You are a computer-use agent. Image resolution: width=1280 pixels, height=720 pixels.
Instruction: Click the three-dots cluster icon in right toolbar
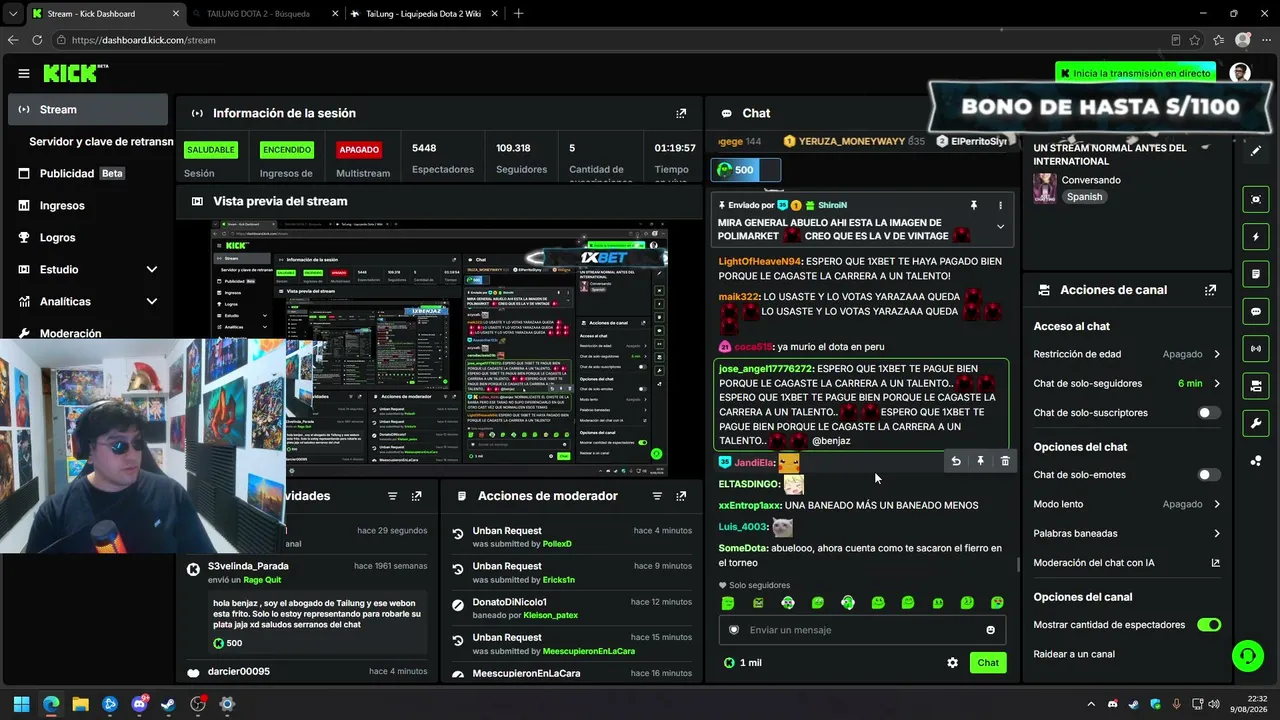1256,461
